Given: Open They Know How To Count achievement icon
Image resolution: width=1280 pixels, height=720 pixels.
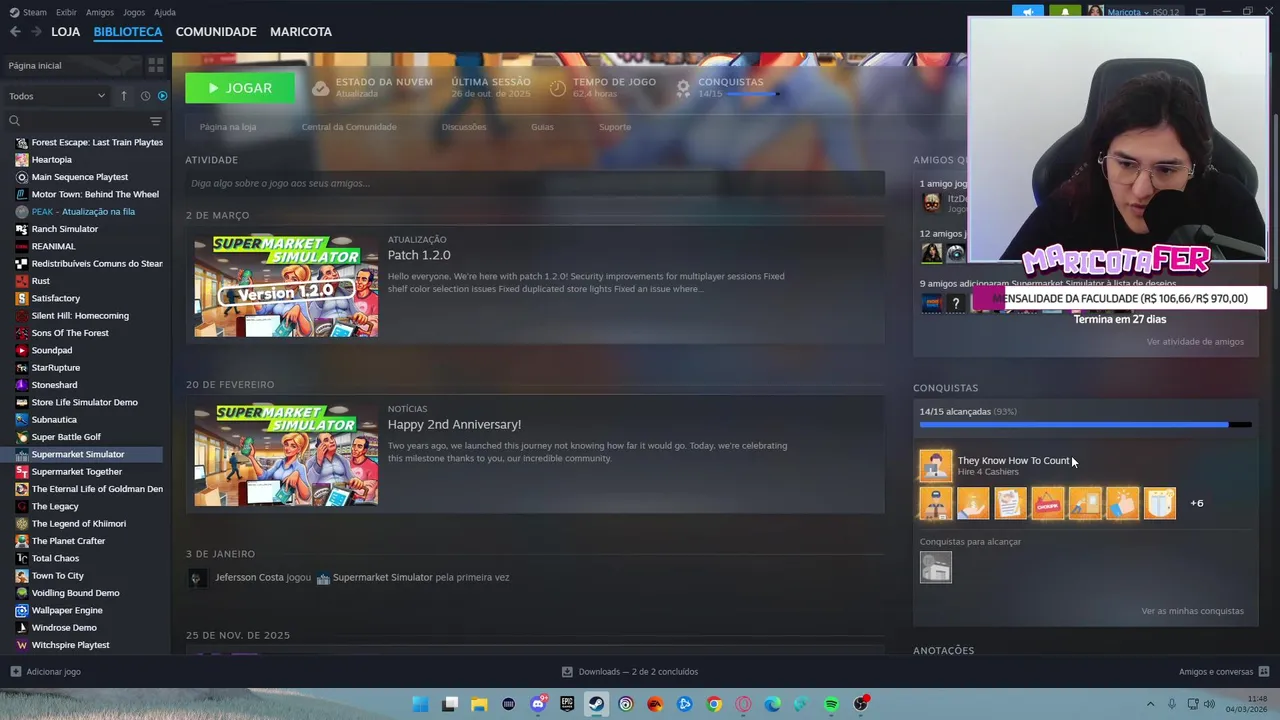Looking at the screenshot, I should pyautogui.click(x=936, y=466).
